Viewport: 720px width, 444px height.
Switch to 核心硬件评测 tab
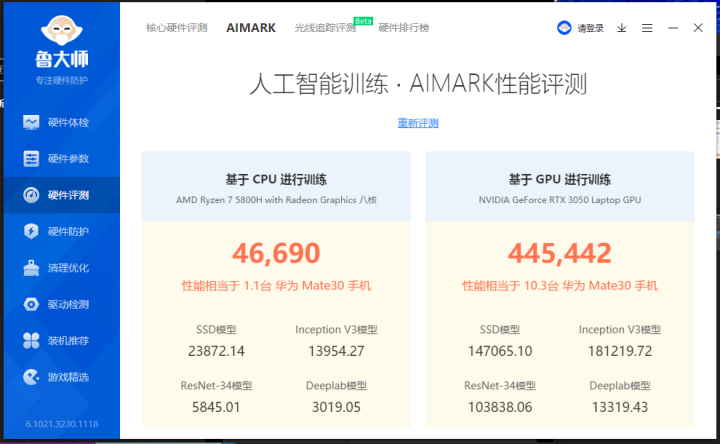177,28
